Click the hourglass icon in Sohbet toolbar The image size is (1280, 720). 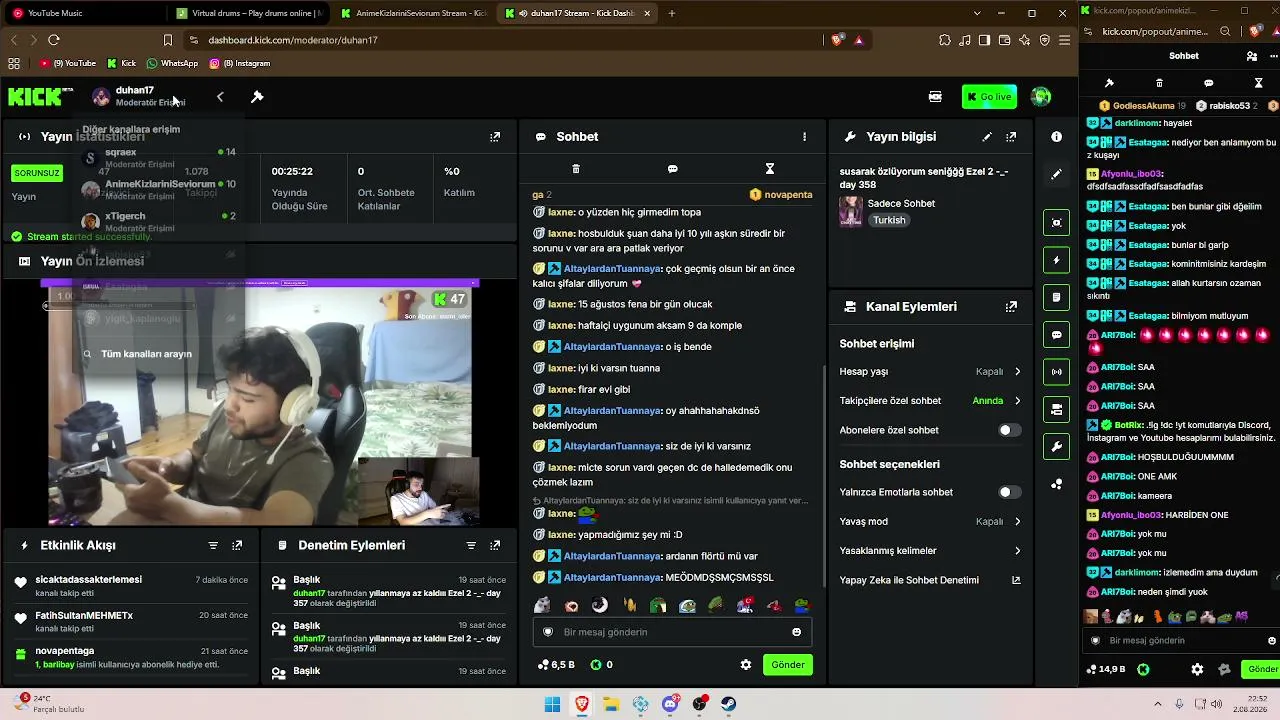coord(770,169)
